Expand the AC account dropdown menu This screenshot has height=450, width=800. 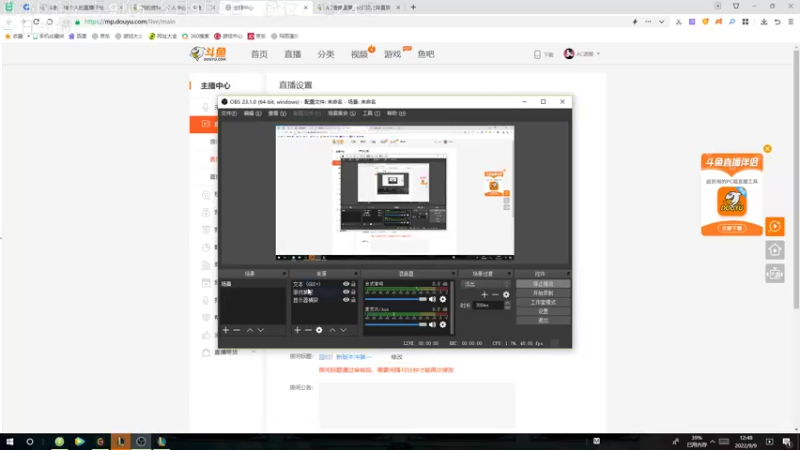598,54
